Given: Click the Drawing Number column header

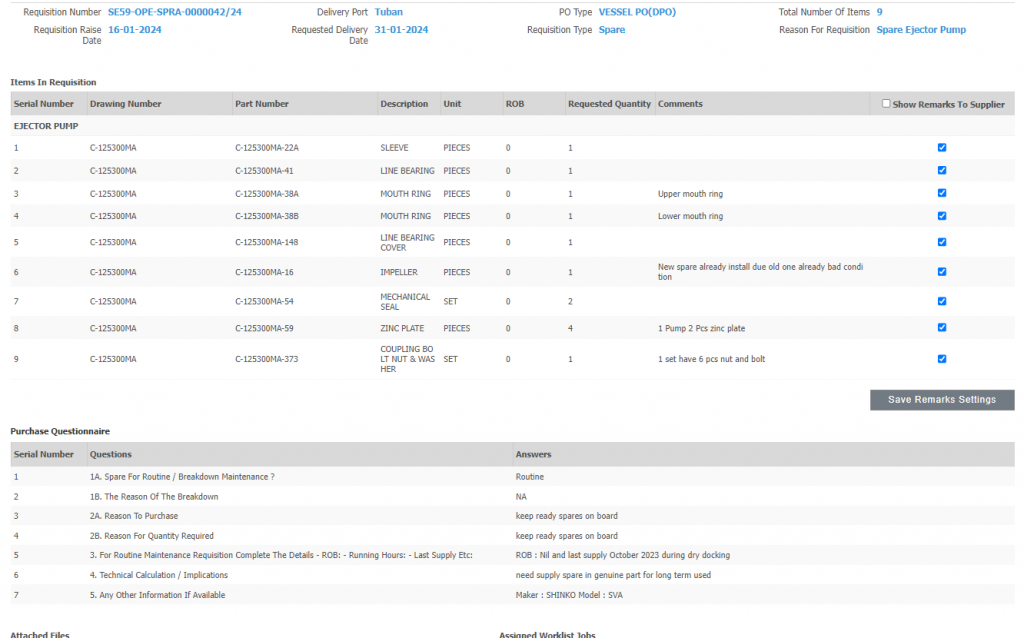Looking at the screenshot, I should point(125,104).
